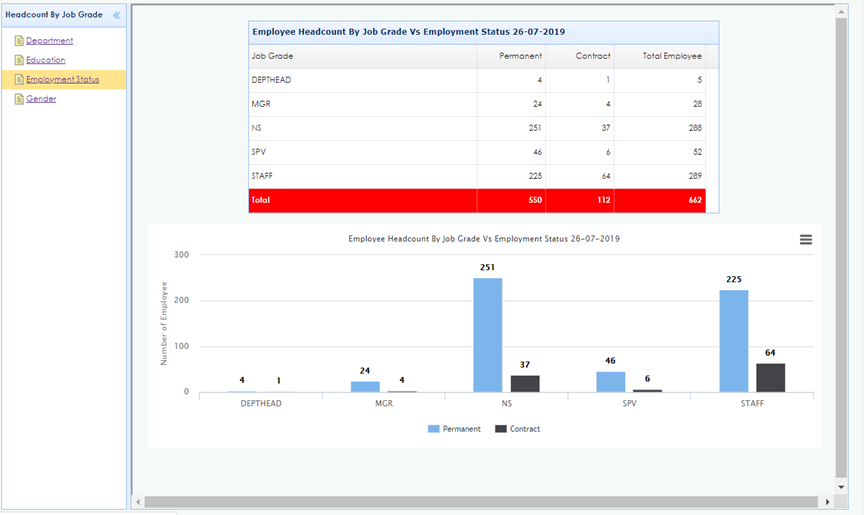Image resolution: width=864 pixels, height=515 pixels.
Task: Open the Department headcount link
Action: click(x=49, y=41)
